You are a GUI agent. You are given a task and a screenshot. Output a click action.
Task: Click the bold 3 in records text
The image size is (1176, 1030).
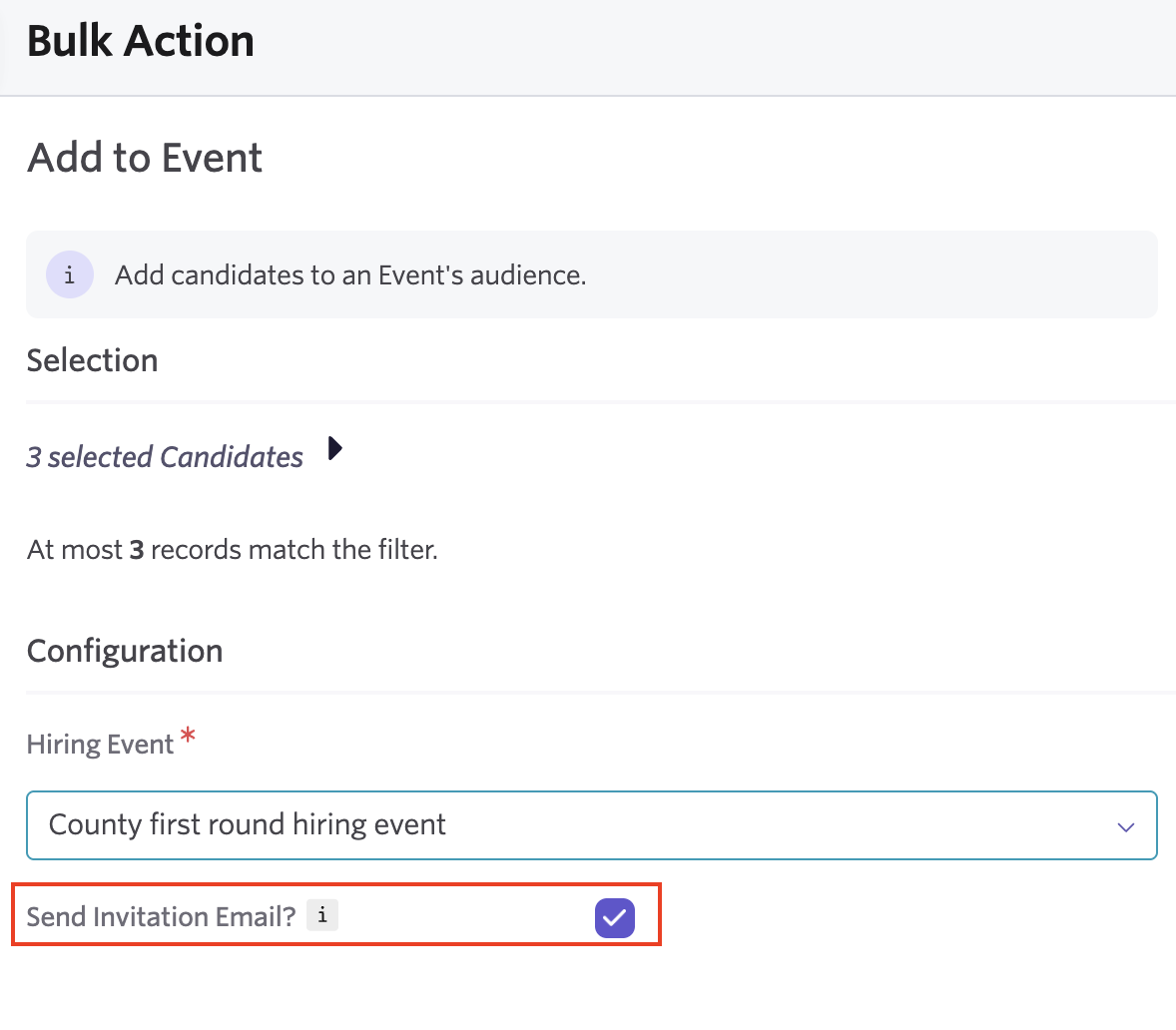(137, 550)
